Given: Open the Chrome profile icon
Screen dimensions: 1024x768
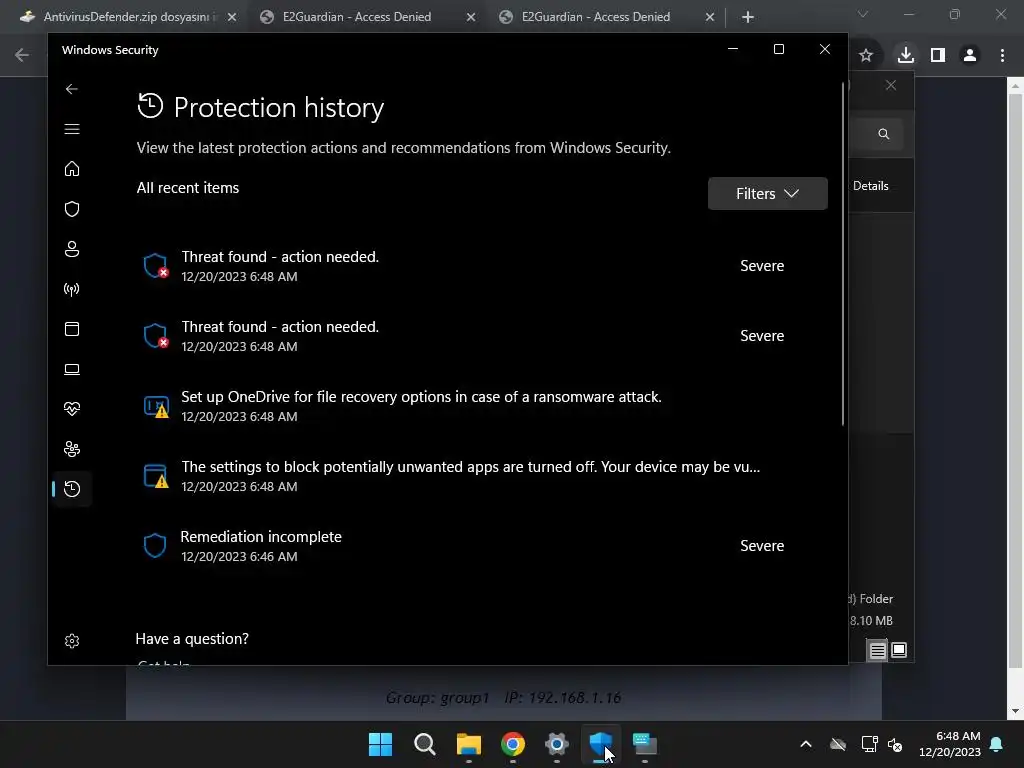Looking at the screenshot, I should coord(970,56).
